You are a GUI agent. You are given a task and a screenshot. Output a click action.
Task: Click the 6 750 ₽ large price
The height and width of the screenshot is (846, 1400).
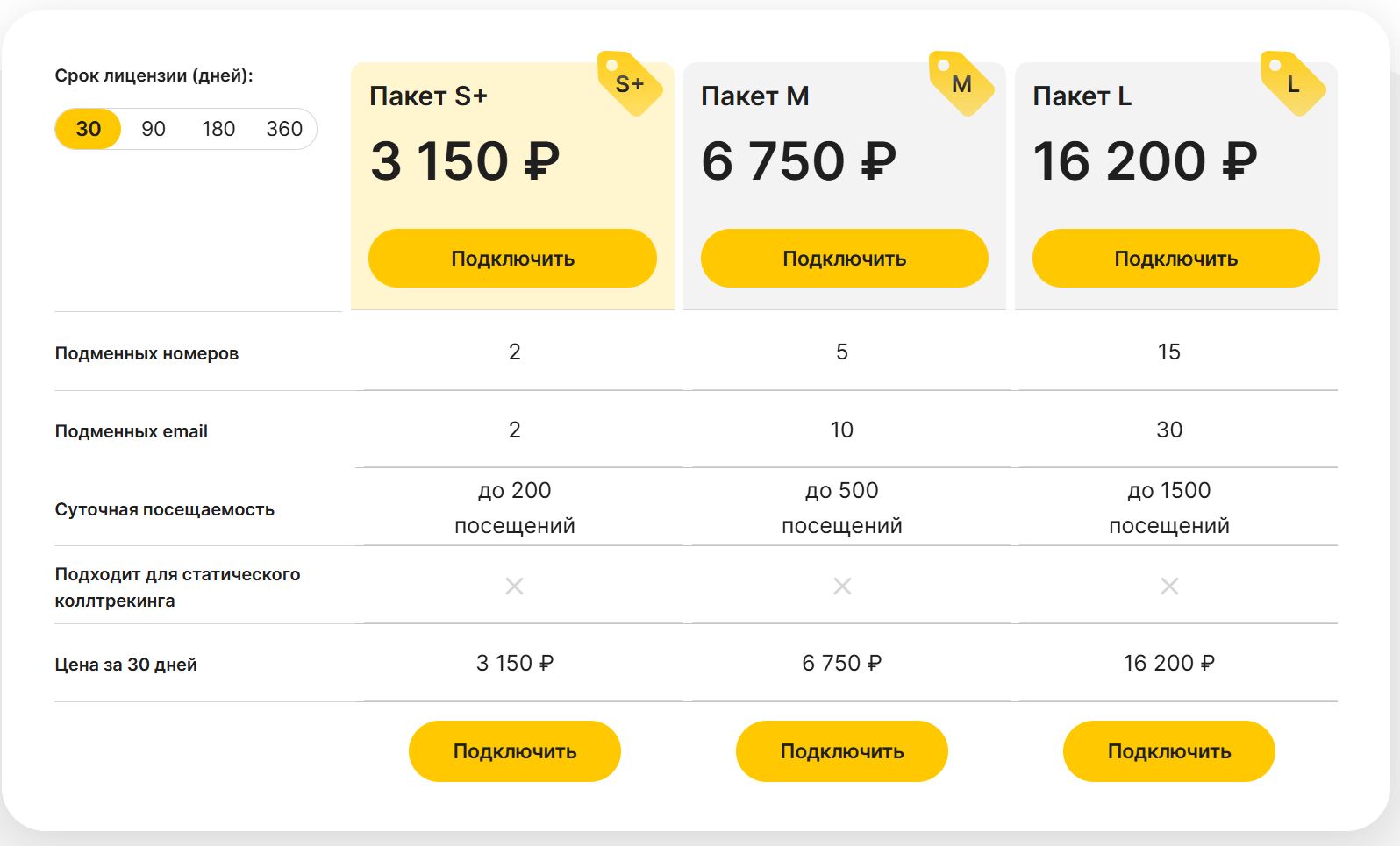pyautogui.click(x=798, y=161)
